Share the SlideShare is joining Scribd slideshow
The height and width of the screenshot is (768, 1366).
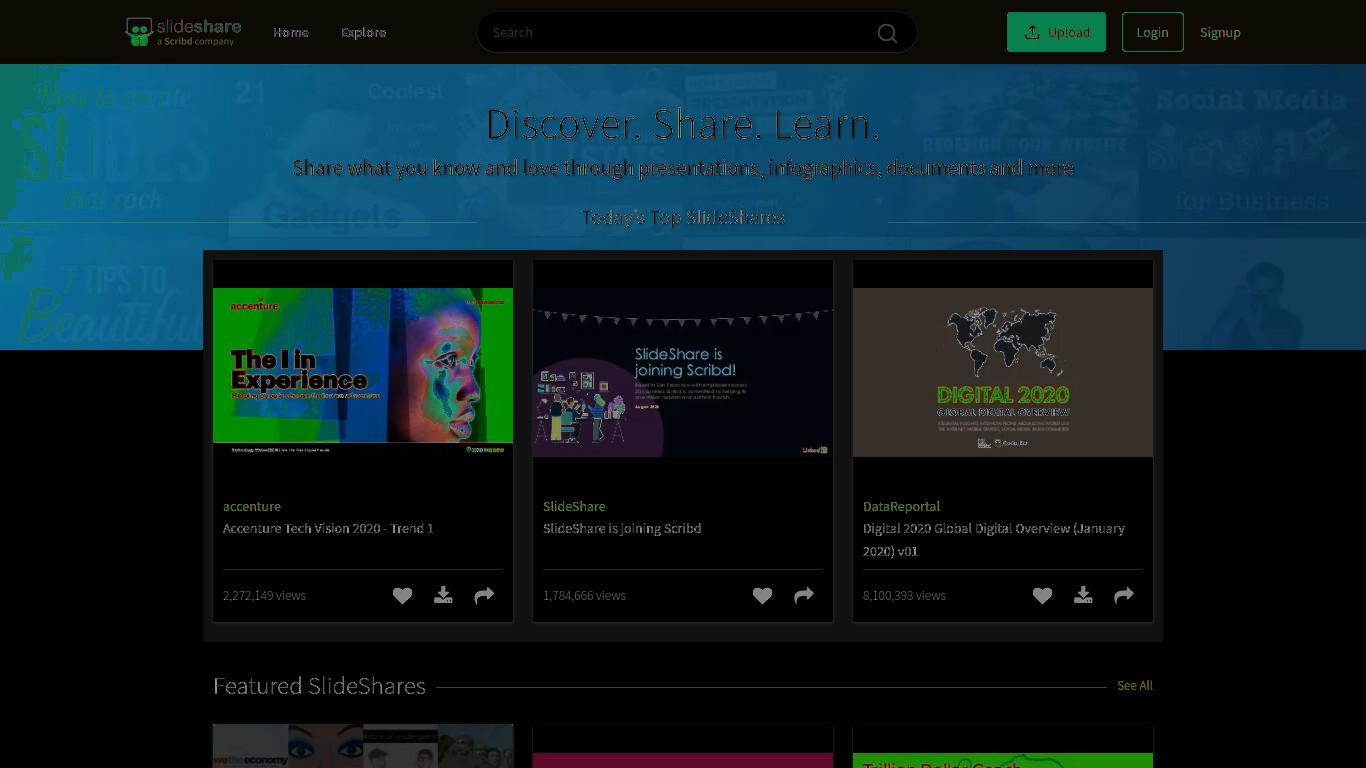point(804,595)
